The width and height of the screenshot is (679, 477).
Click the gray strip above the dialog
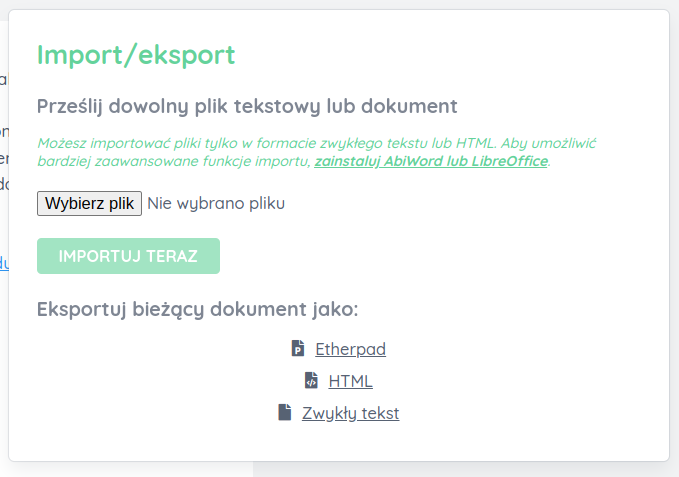[x=340, y=4]
